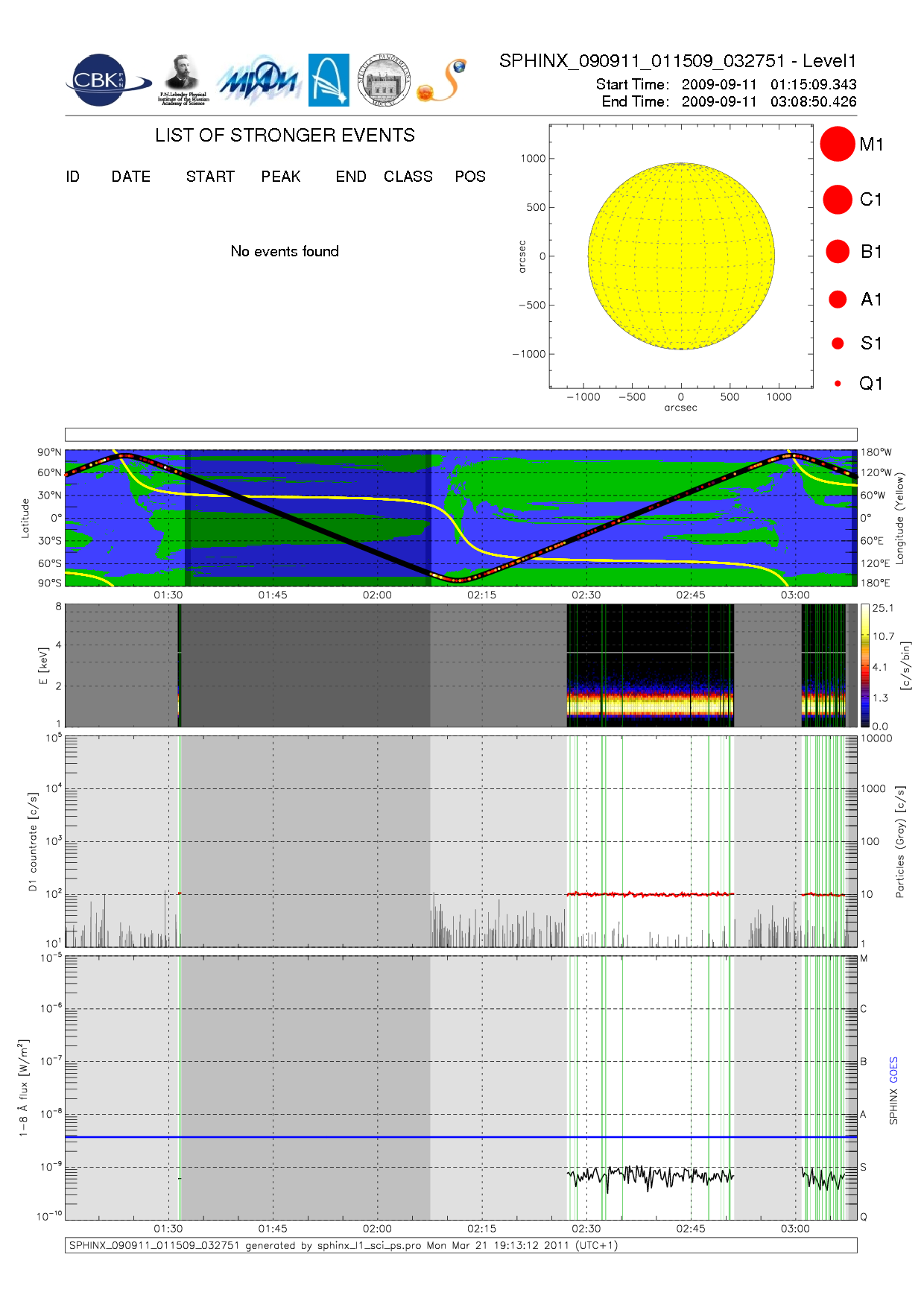Click the c/s/bin color scale bar
924x1307 pixels.
pyautogui.click(x=864, y=665)
